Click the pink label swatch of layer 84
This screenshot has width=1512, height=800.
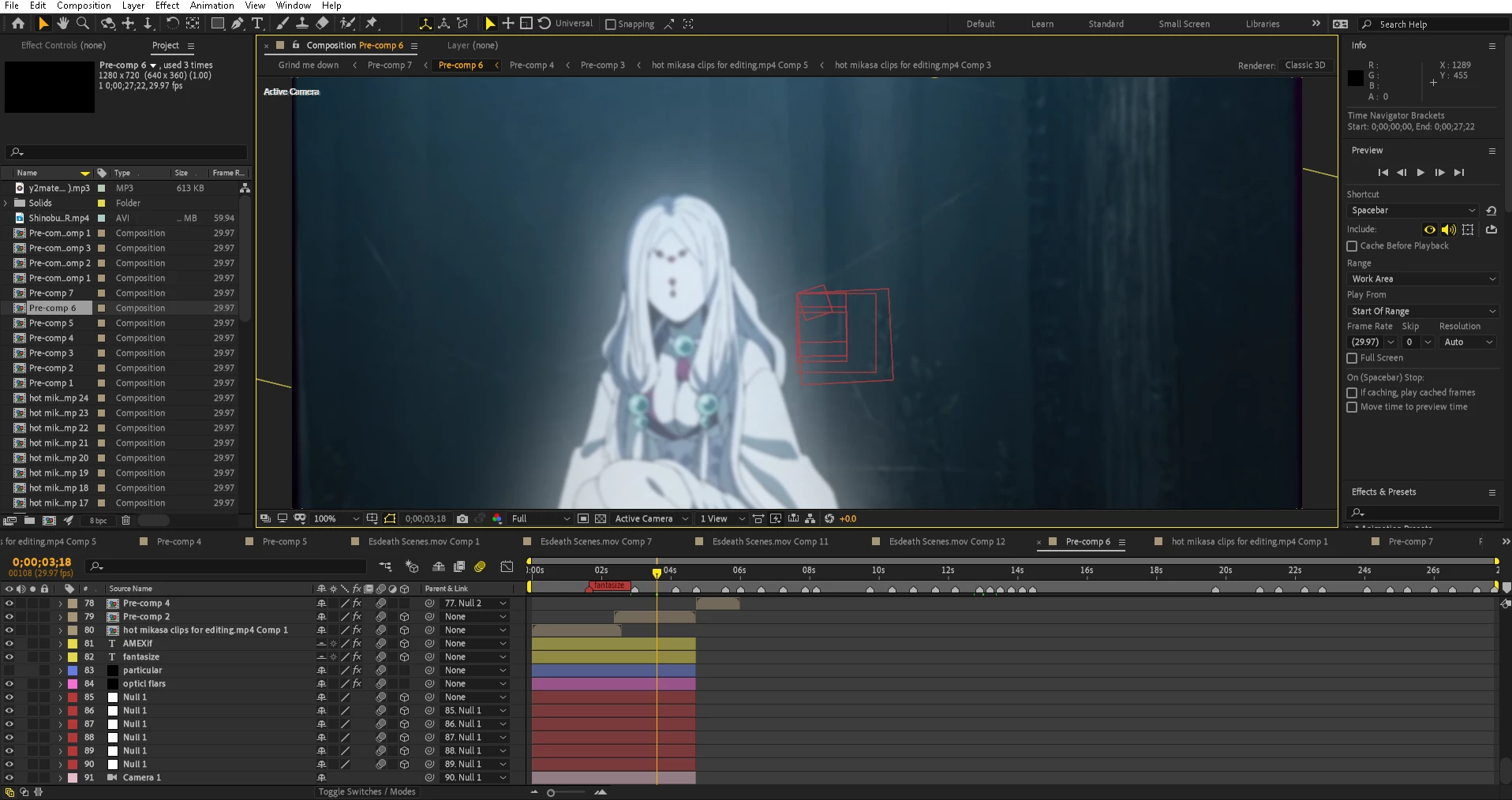[73, 684]
